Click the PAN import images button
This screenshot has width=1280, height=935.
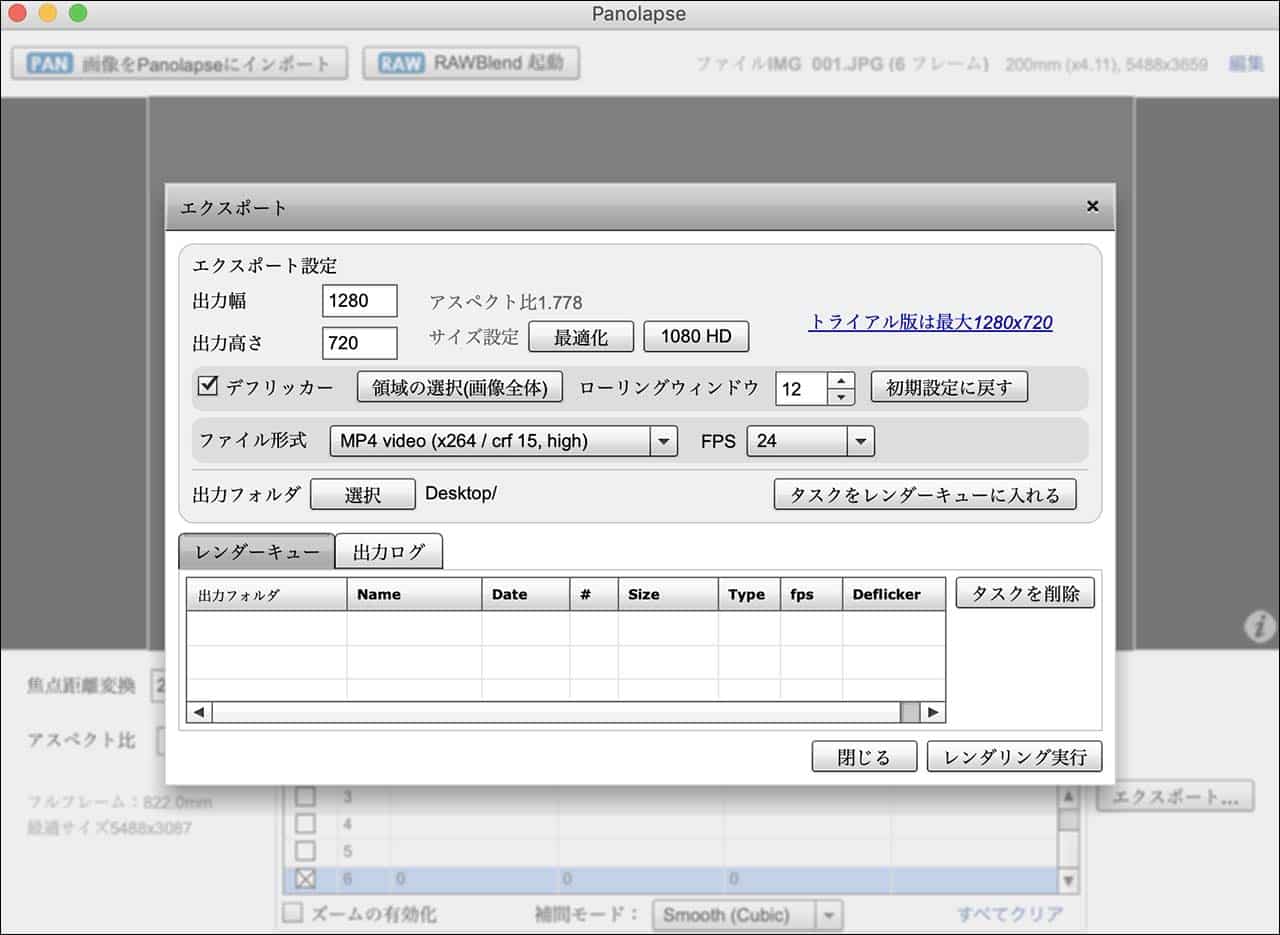point(179,64)
